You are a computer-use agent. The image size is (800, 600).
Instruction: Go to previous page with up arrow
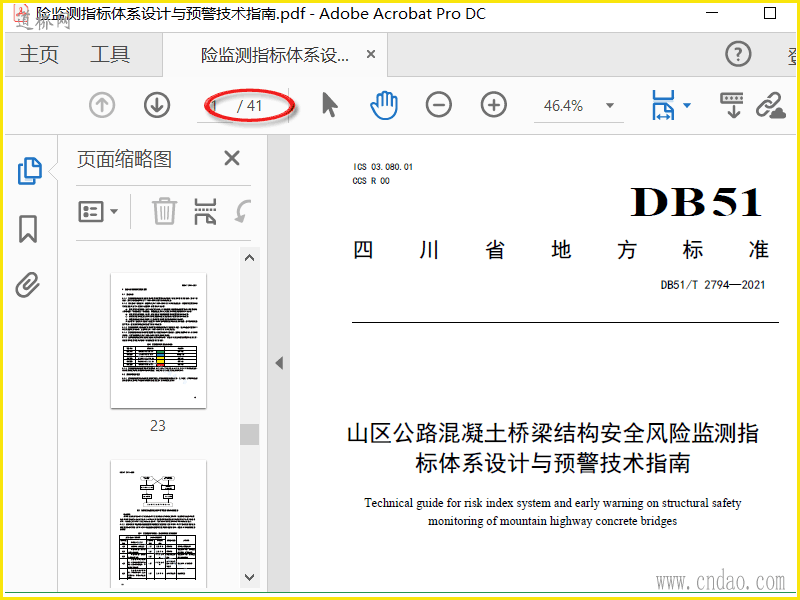point(102,106)
